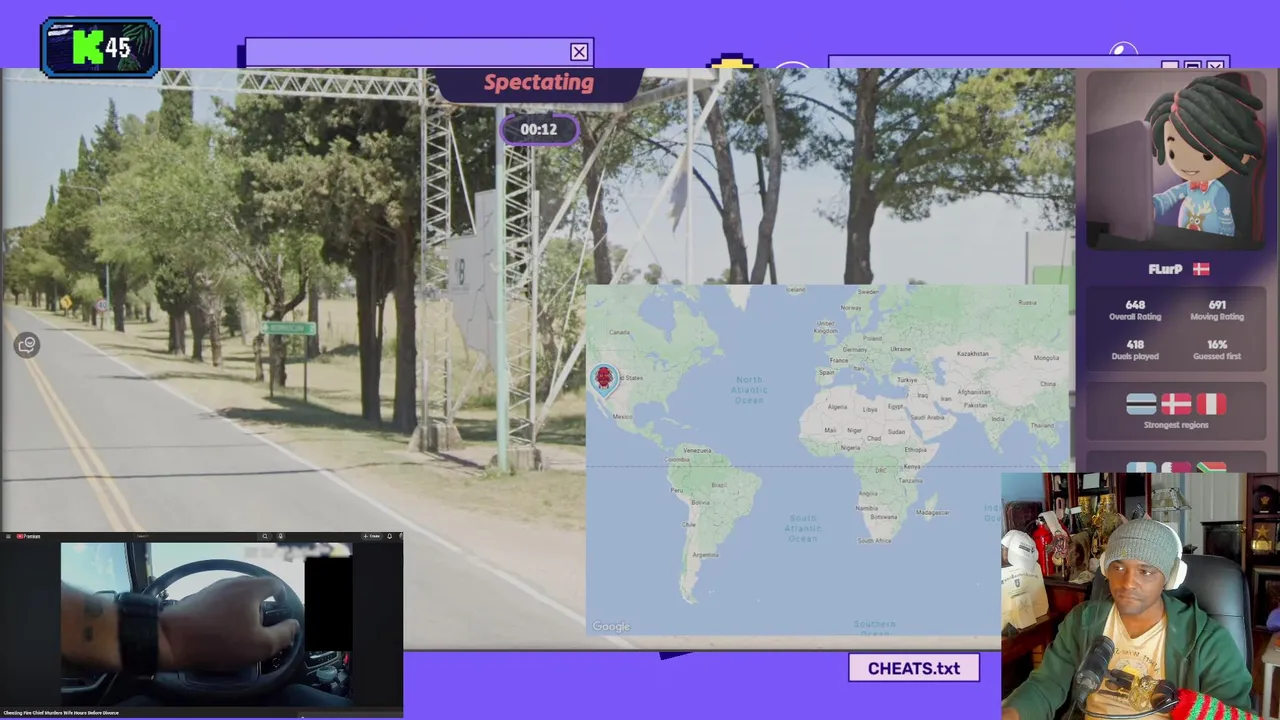1280x720 pixels.
Task: Click the North Atlantic Ocean label
Action: (749, 390)
